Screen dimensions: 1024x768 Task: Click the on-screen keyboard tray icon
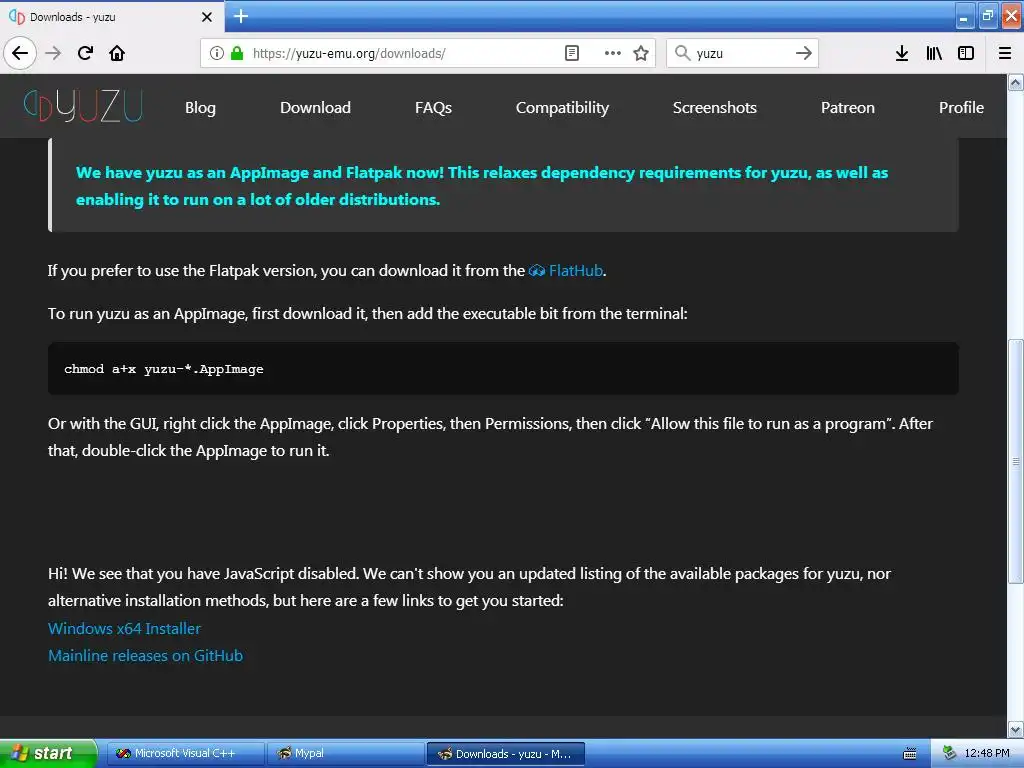tap(909, 754)
